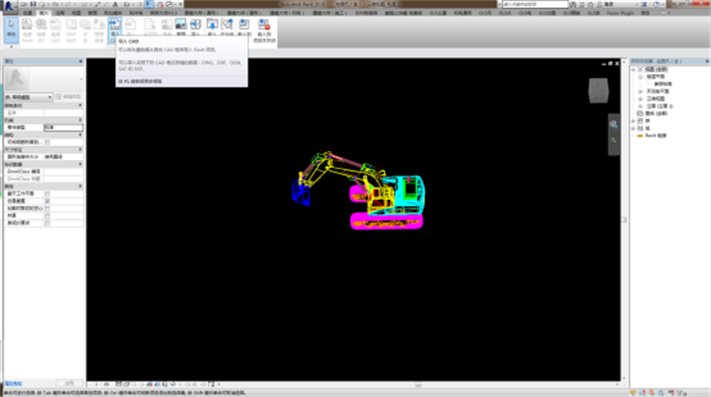
Task: Expand the 3D views node in project browser
Action: coord(641,99)
